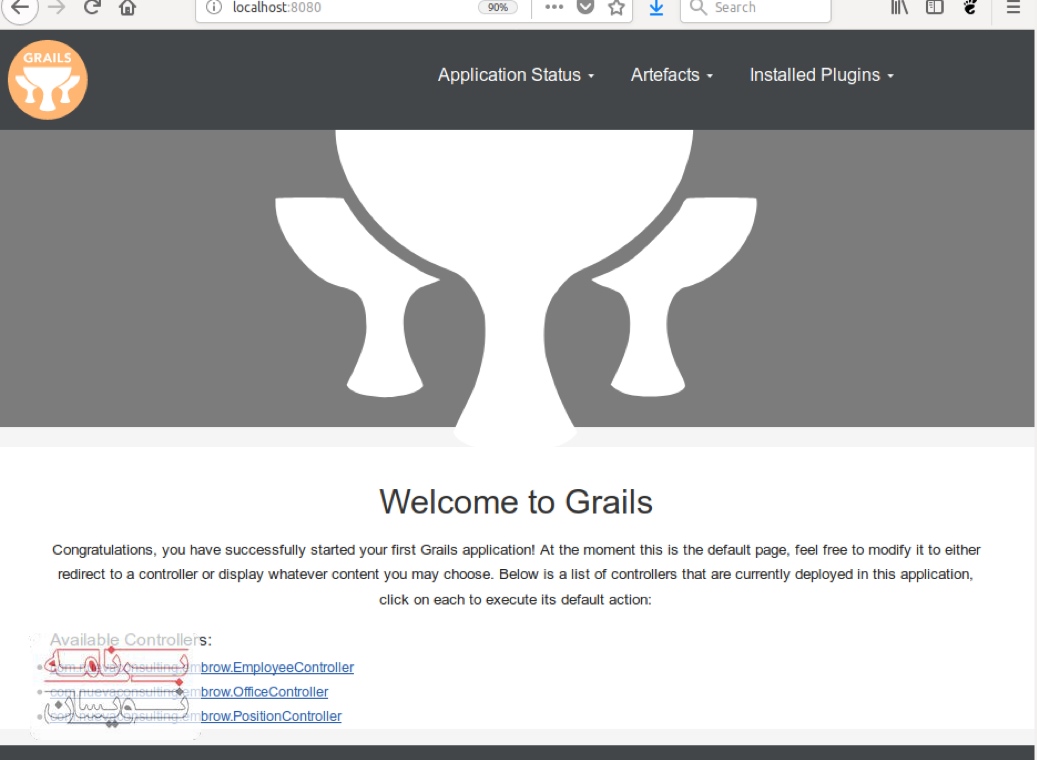1037x760 pixels.
Task: Open the page actions three-dot menu
Action: (554, 8)
